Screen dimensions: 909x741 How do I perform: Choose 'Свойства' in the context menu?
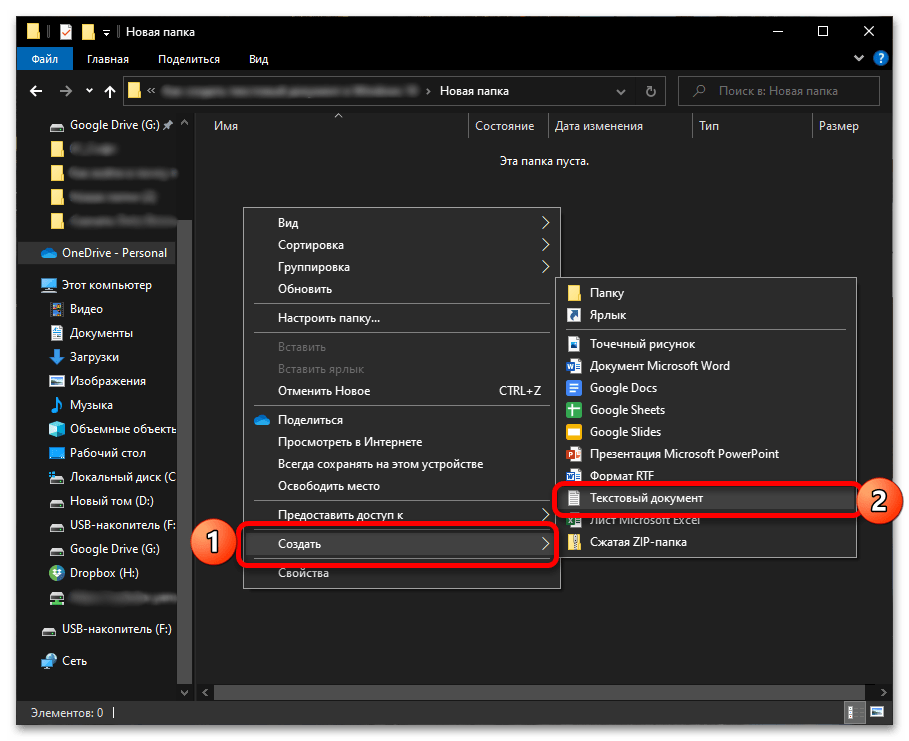pos(303,573)
